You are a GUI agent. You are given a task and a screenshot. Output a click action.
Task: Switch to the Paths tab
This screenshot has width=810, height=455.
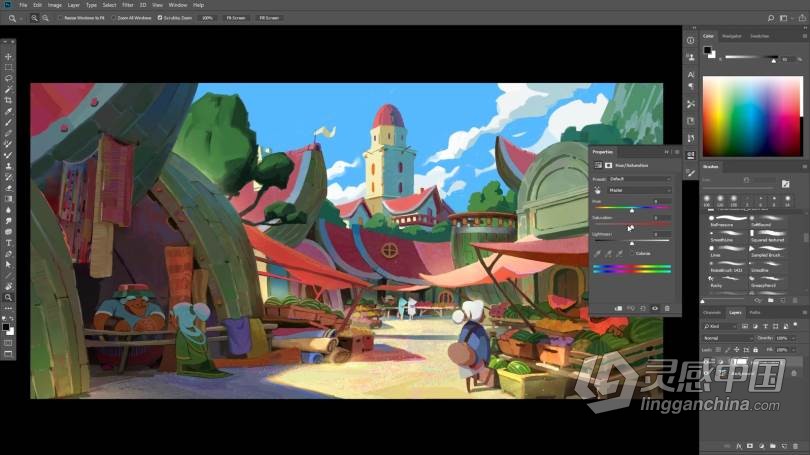755,313
